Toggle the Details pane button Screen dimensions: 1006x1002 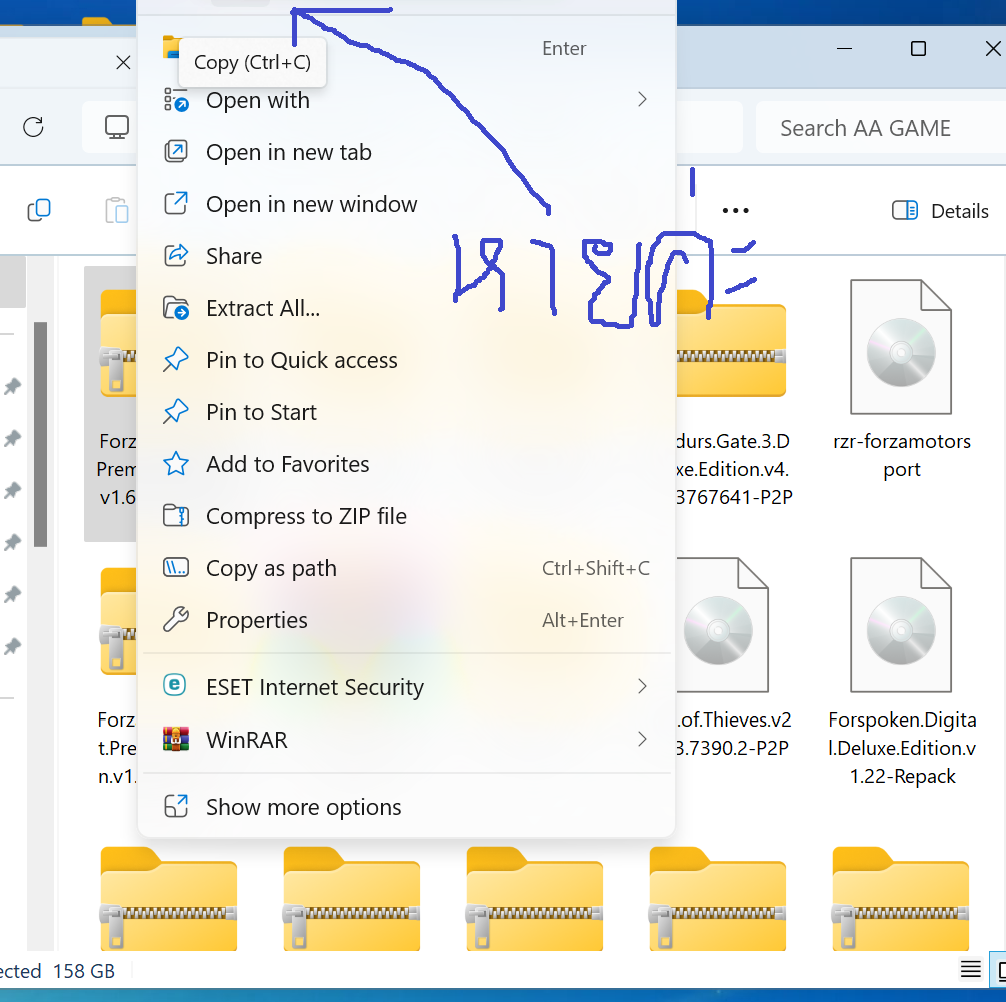pos(940,210)
